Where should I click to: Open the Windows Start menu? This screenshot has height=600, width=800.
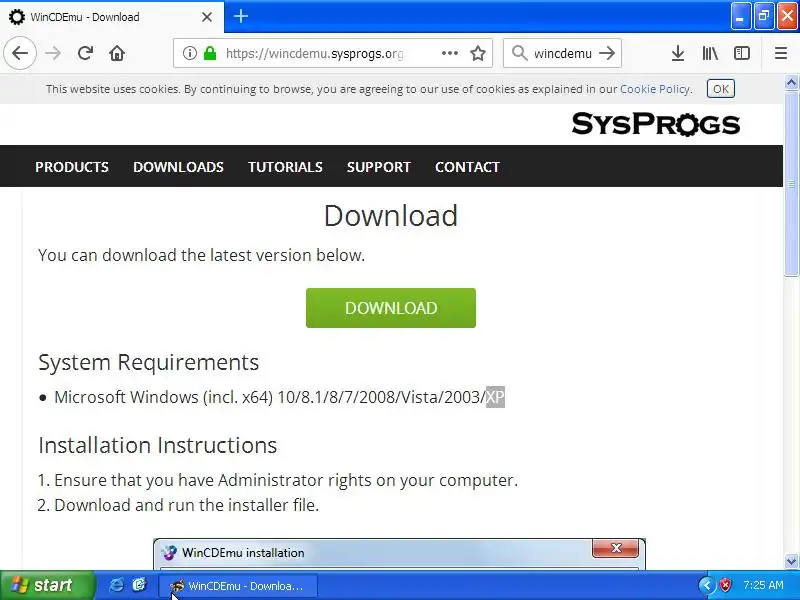coord(47,585)
